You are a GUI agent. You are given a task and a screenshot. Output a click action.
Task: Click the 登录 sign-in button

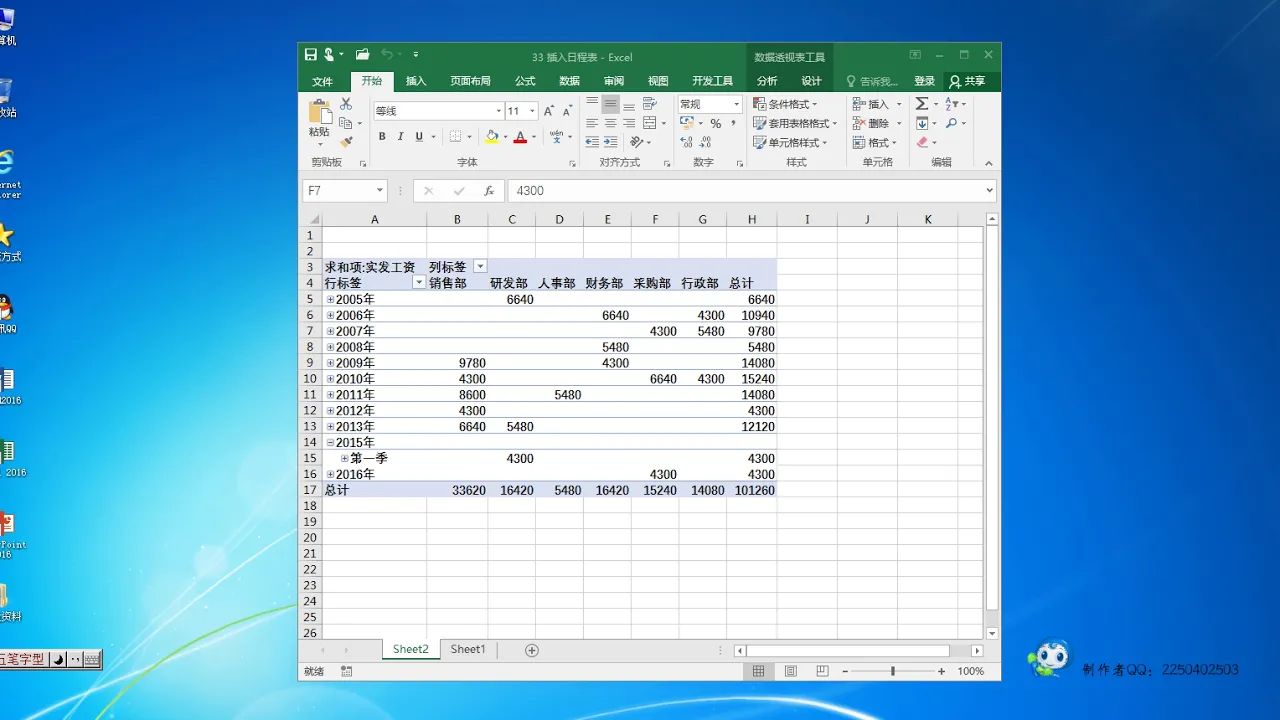pos(924,81)
